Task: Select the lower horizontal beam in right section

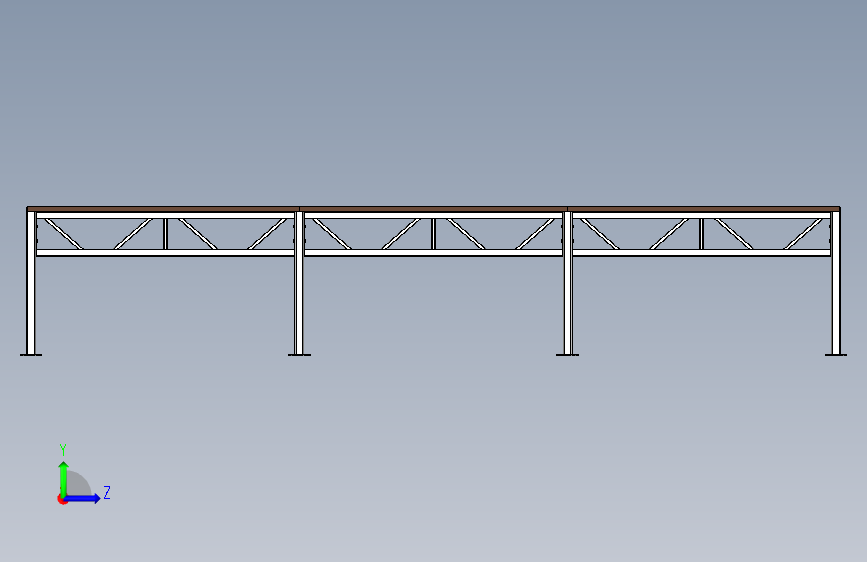Action: [x=702, y=253]
